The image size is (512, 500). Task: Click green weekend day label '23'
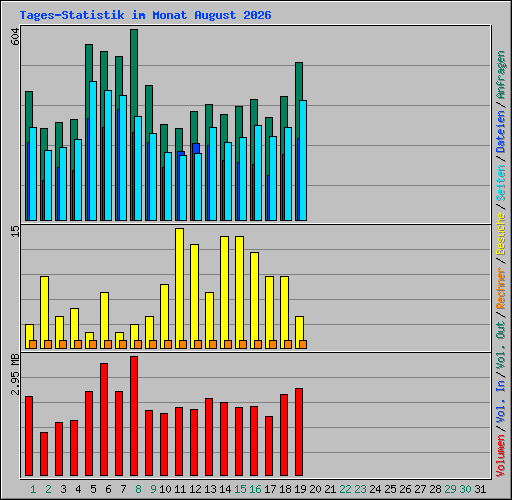click(360, 489)
